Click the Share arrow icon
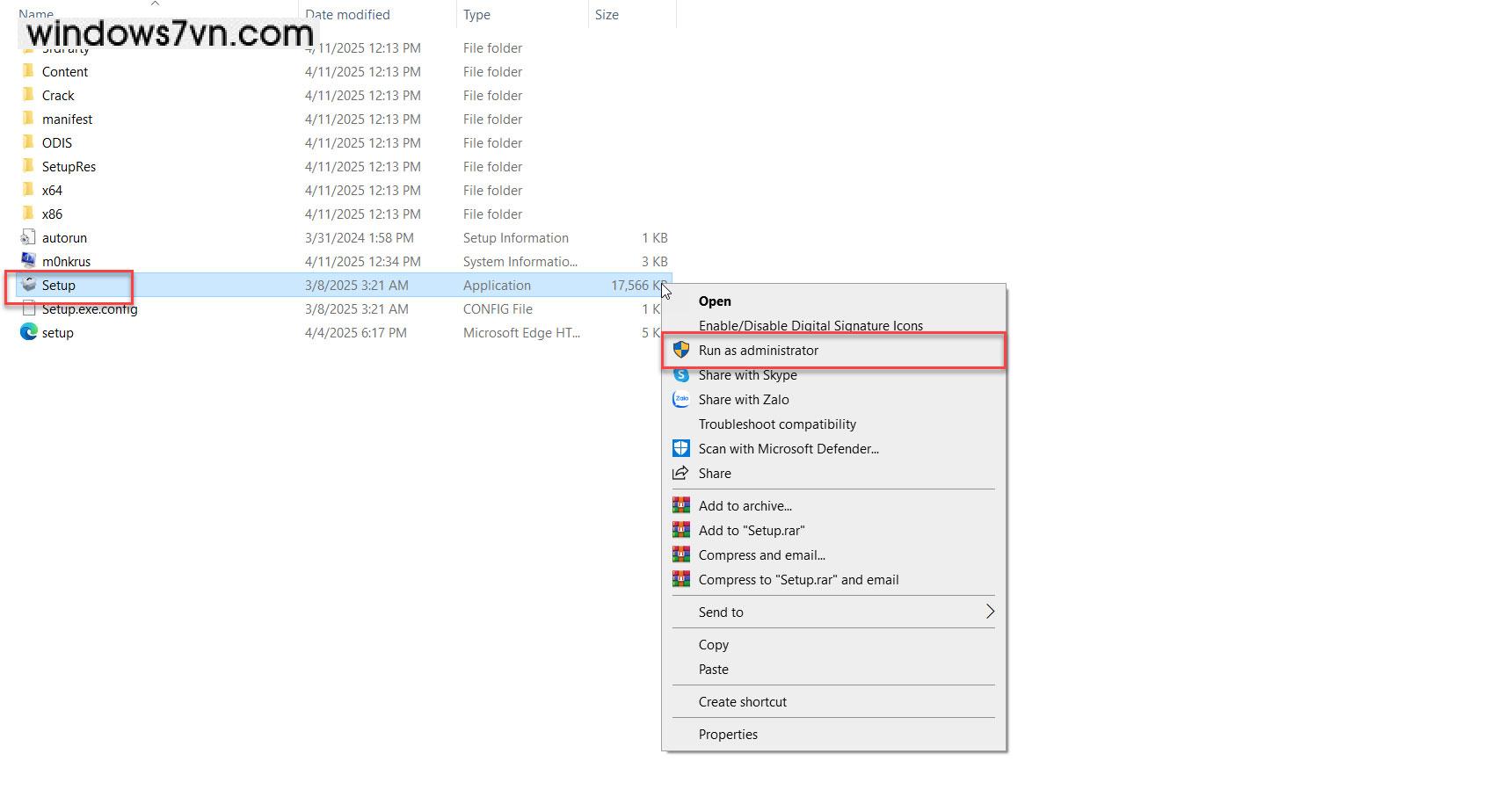 [x=680, y=474]
